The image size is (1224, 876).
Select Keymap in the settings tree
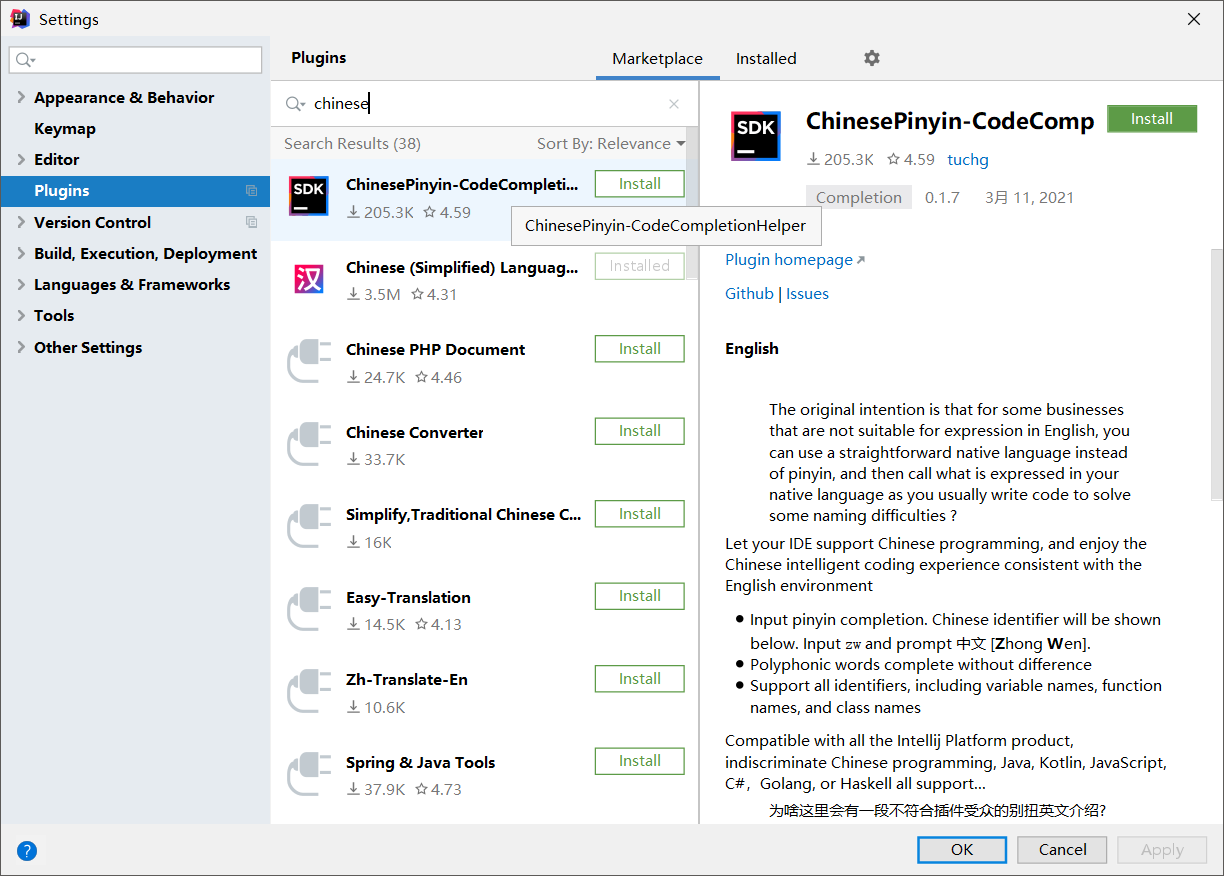click(x=65, y=128)
